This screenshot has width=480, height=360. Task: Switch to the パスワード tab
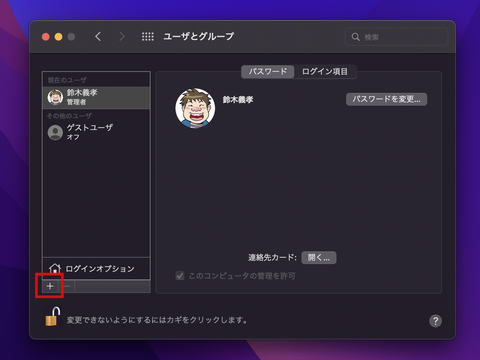click(x=268, y=72)
